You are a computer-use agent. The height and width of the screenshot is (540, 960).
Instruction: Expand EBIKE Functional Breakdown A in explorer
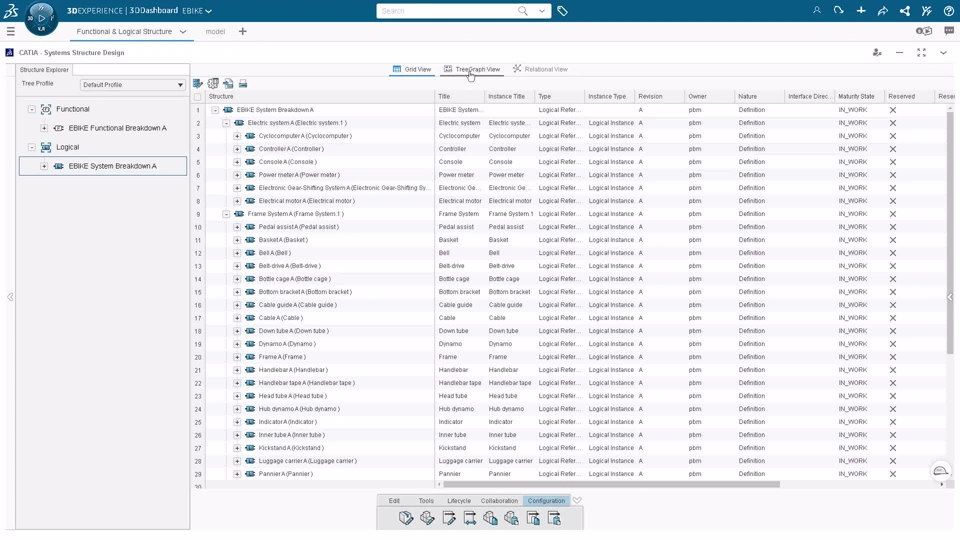tap(44, 128)
